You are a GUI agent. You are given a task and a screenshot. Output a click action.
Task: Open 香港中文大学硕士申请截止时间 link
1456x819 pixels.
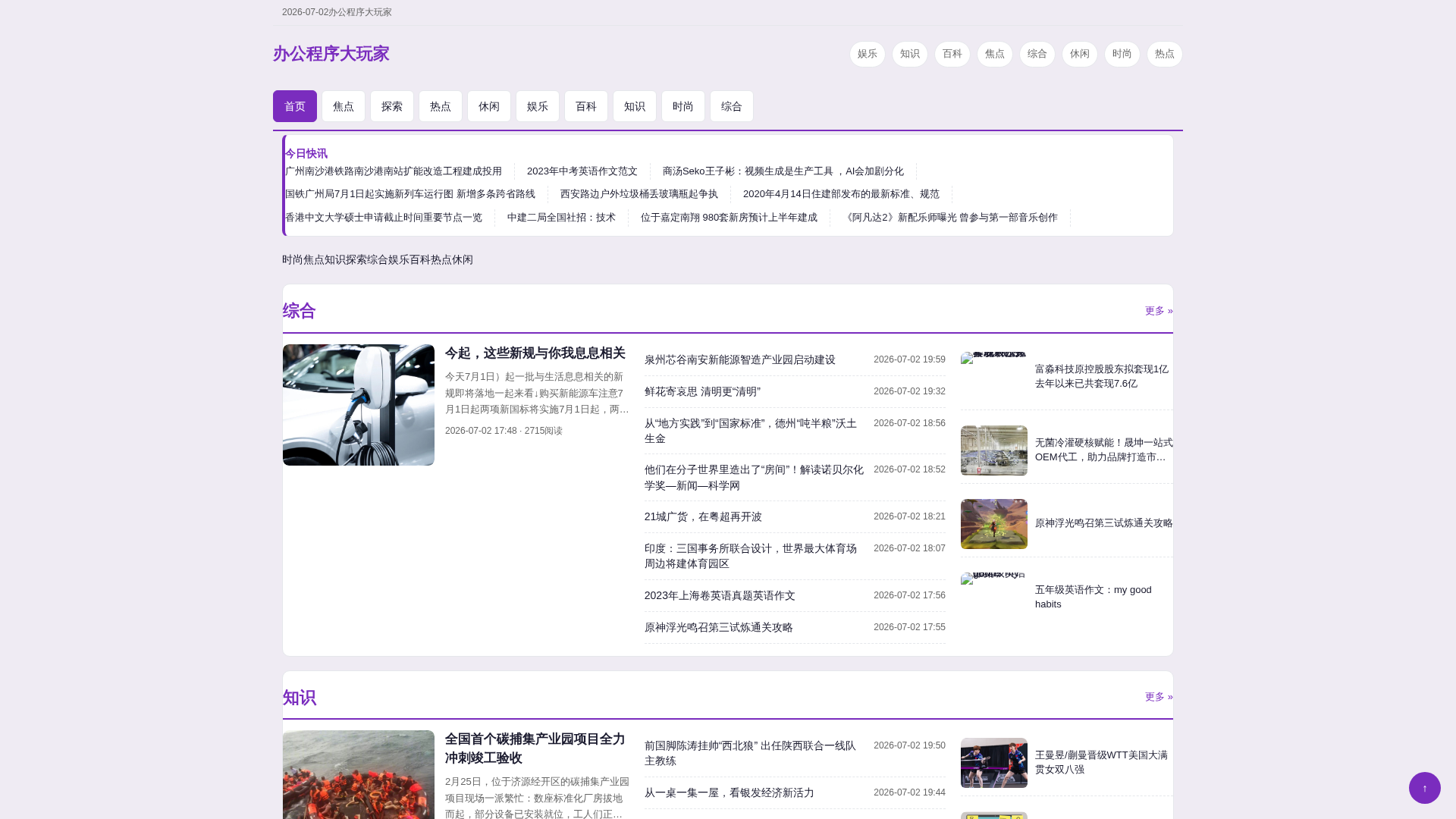point(384,218)
